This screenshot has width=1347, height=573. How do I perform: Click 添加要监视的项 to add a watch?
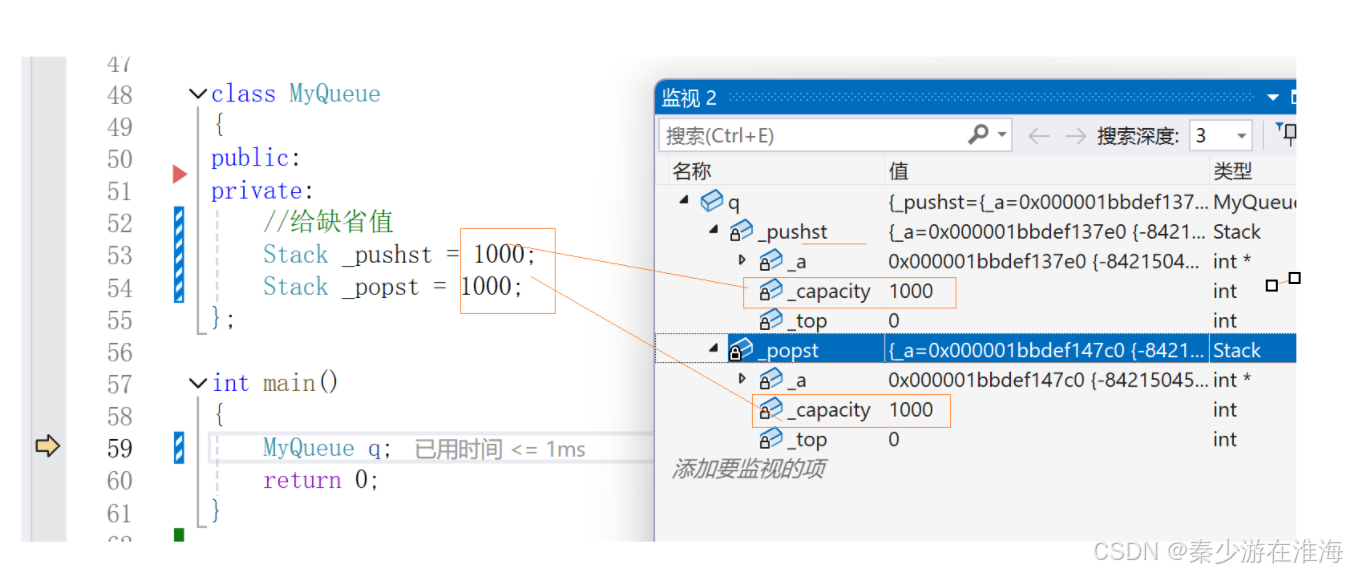(748, 468)
